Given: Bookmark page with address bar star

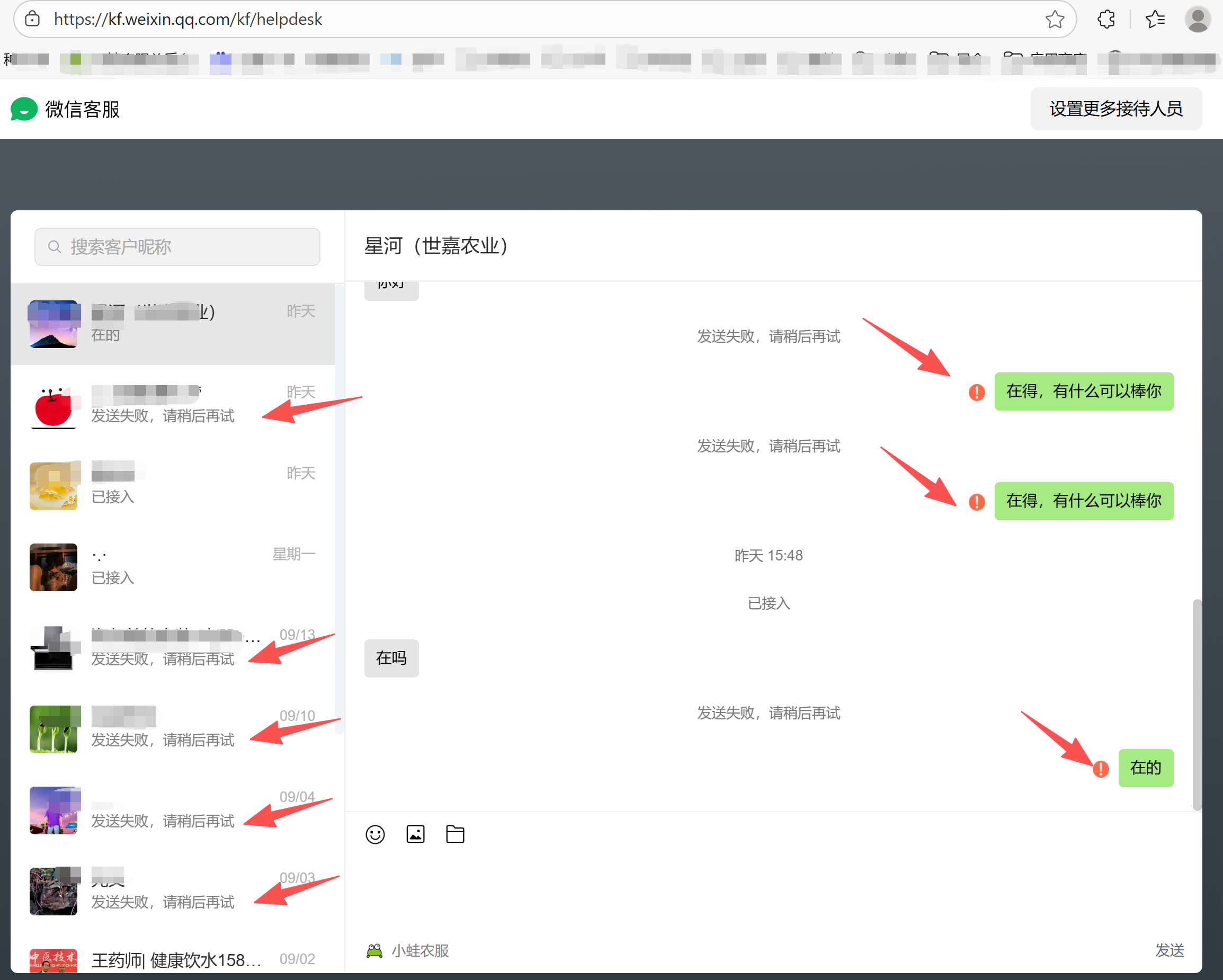Looking at the screenshot, I should click(1055, 19).
